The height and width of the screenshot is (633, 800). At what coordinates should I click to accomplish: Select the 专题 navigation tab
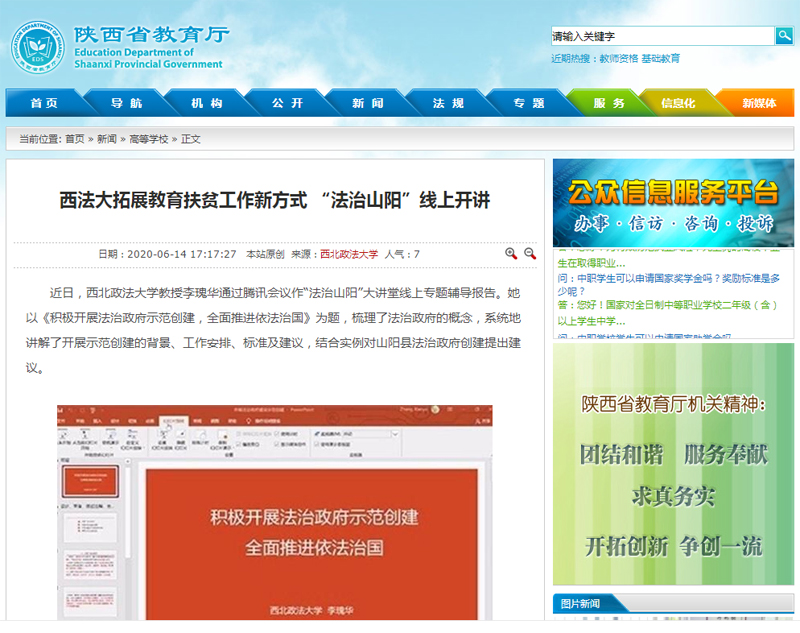(x=529, y=103)
